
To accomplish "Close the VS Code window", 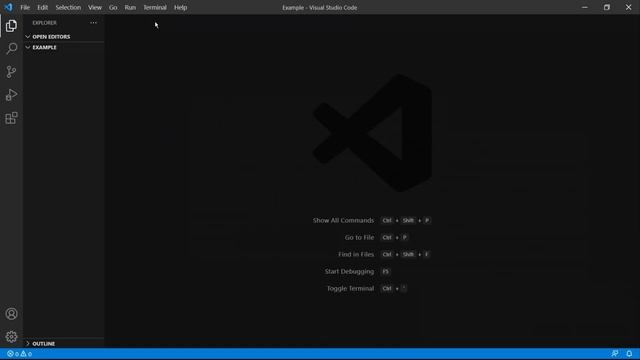I will point(629,7).
